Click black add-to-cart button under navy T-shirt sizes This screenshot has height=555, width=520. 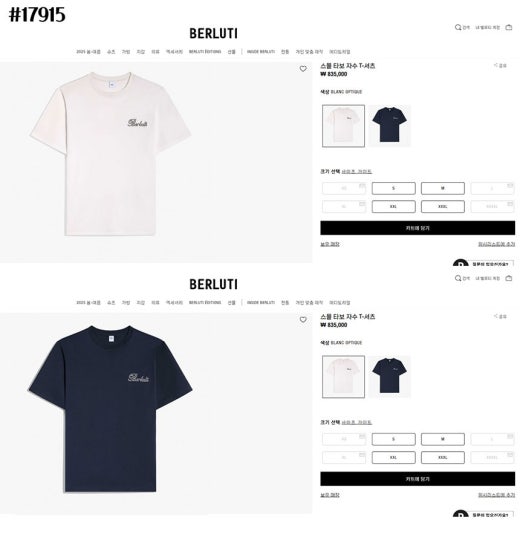(x=417, y=479)
